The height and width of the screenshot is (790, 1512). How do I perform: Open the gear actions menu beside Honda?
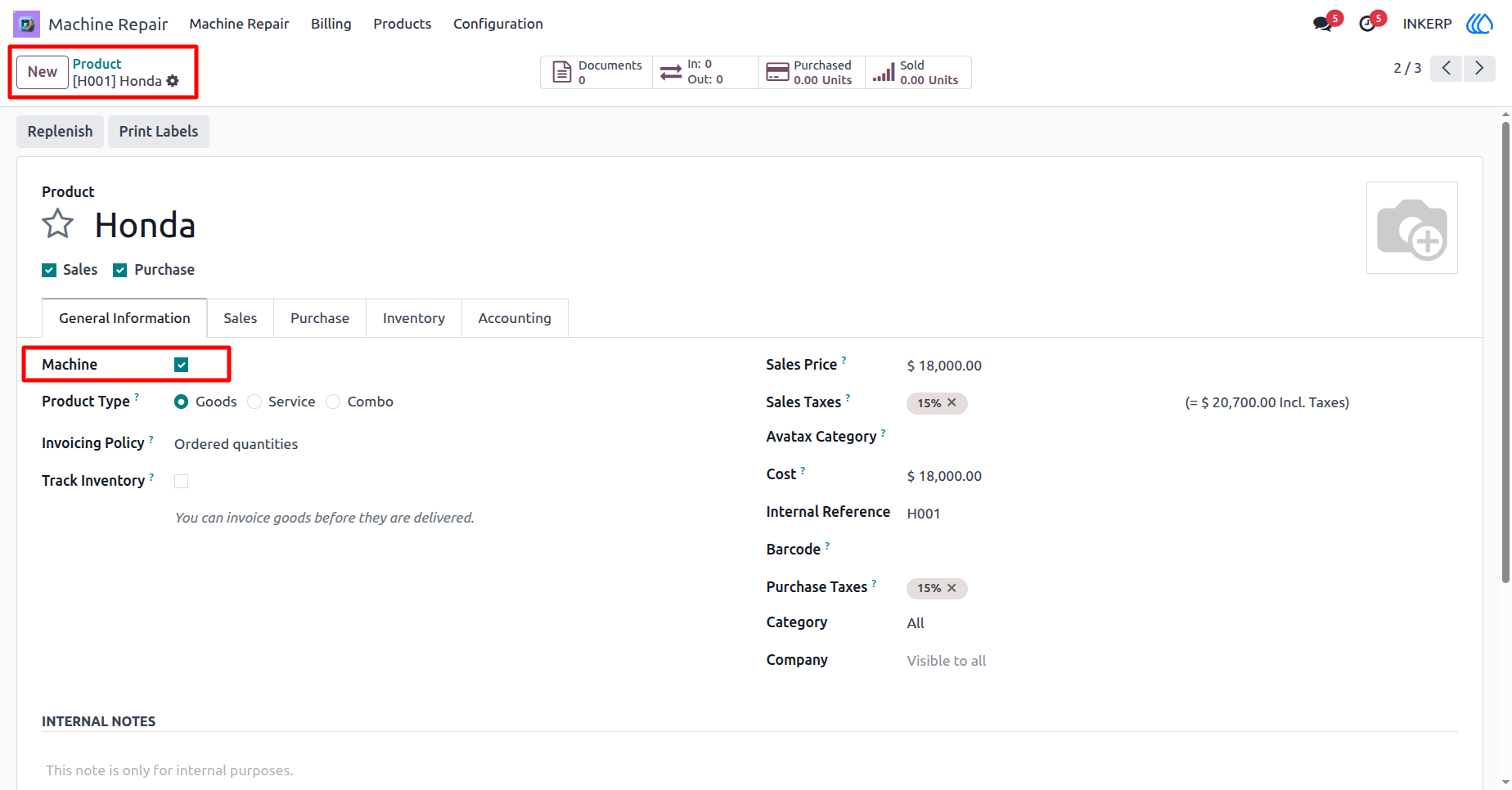tap(173, 81)
